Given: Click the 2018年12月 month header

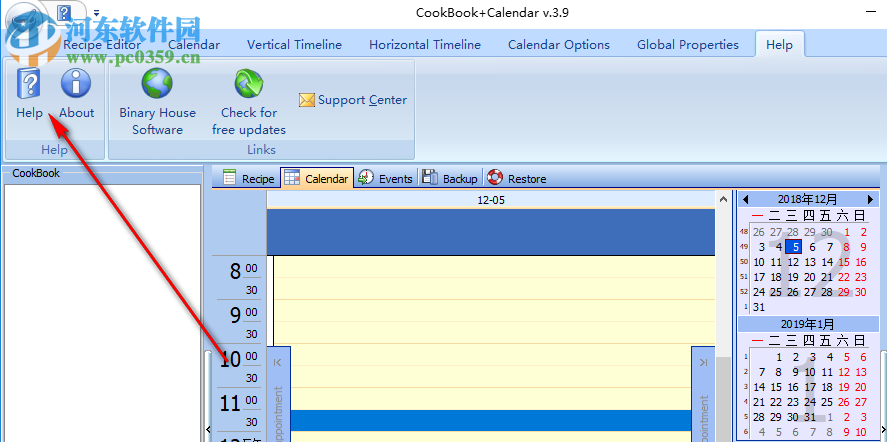Looking at the screenshot, I should coord(807,199).
